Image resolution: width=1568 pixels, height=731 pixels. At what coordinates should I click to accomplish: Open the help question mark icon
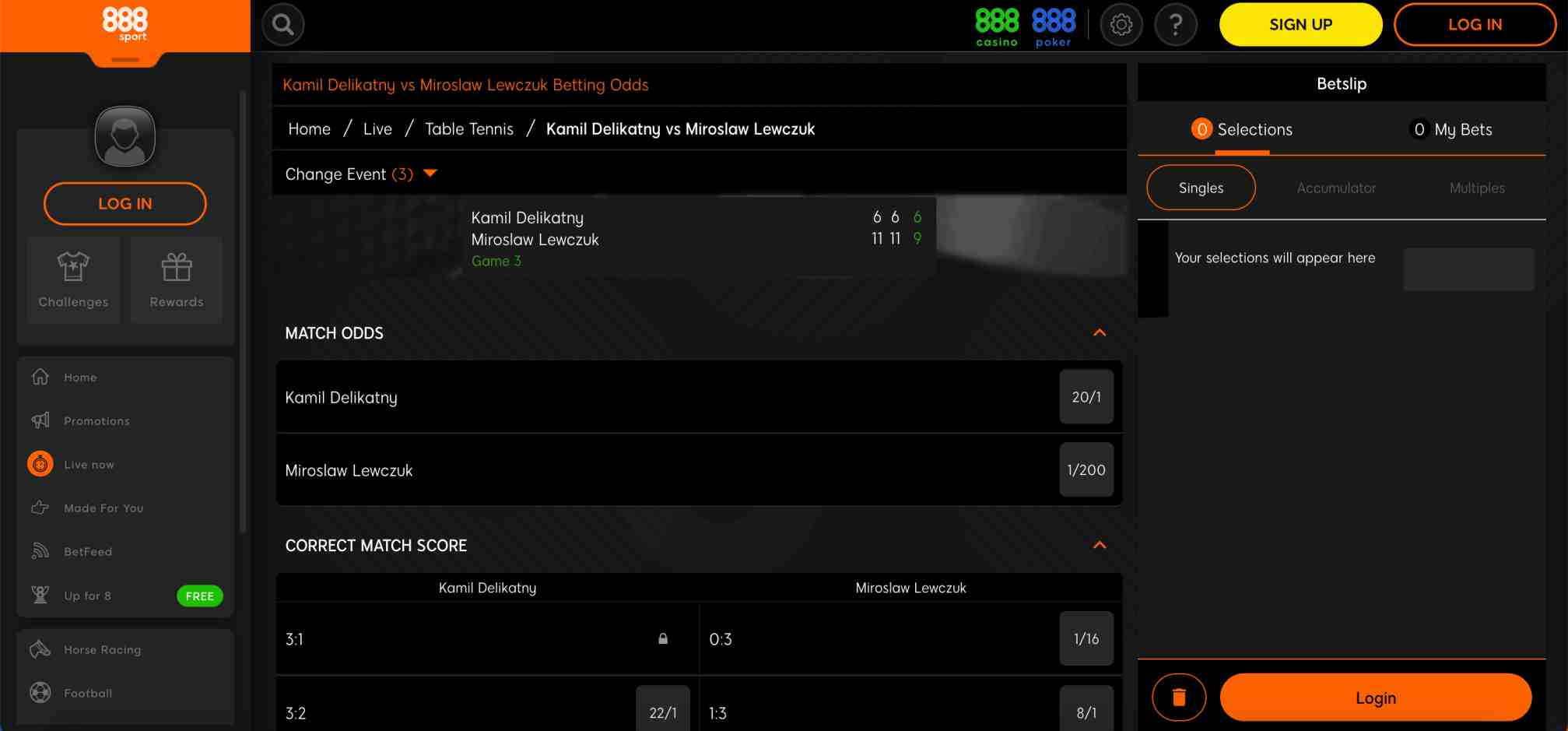point(1175,24)
